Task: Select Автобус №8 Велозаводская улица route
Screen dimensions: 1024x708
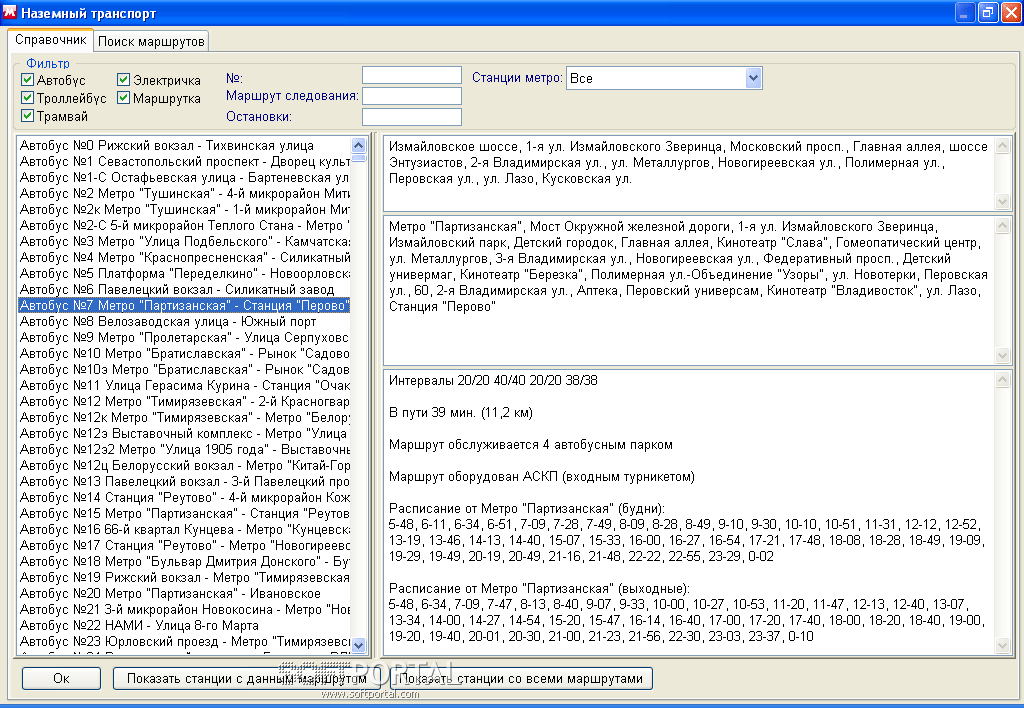Action: (x=184, y=321)
